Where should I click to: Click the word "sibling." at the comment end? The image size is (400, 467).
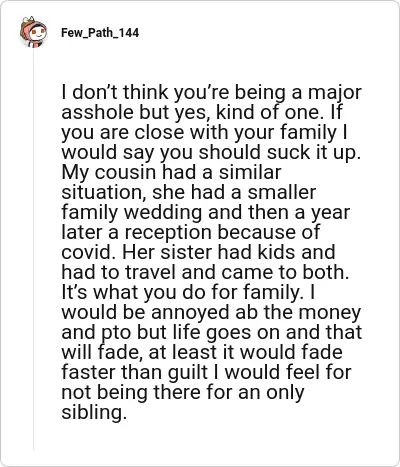click(x=94, y=413)
